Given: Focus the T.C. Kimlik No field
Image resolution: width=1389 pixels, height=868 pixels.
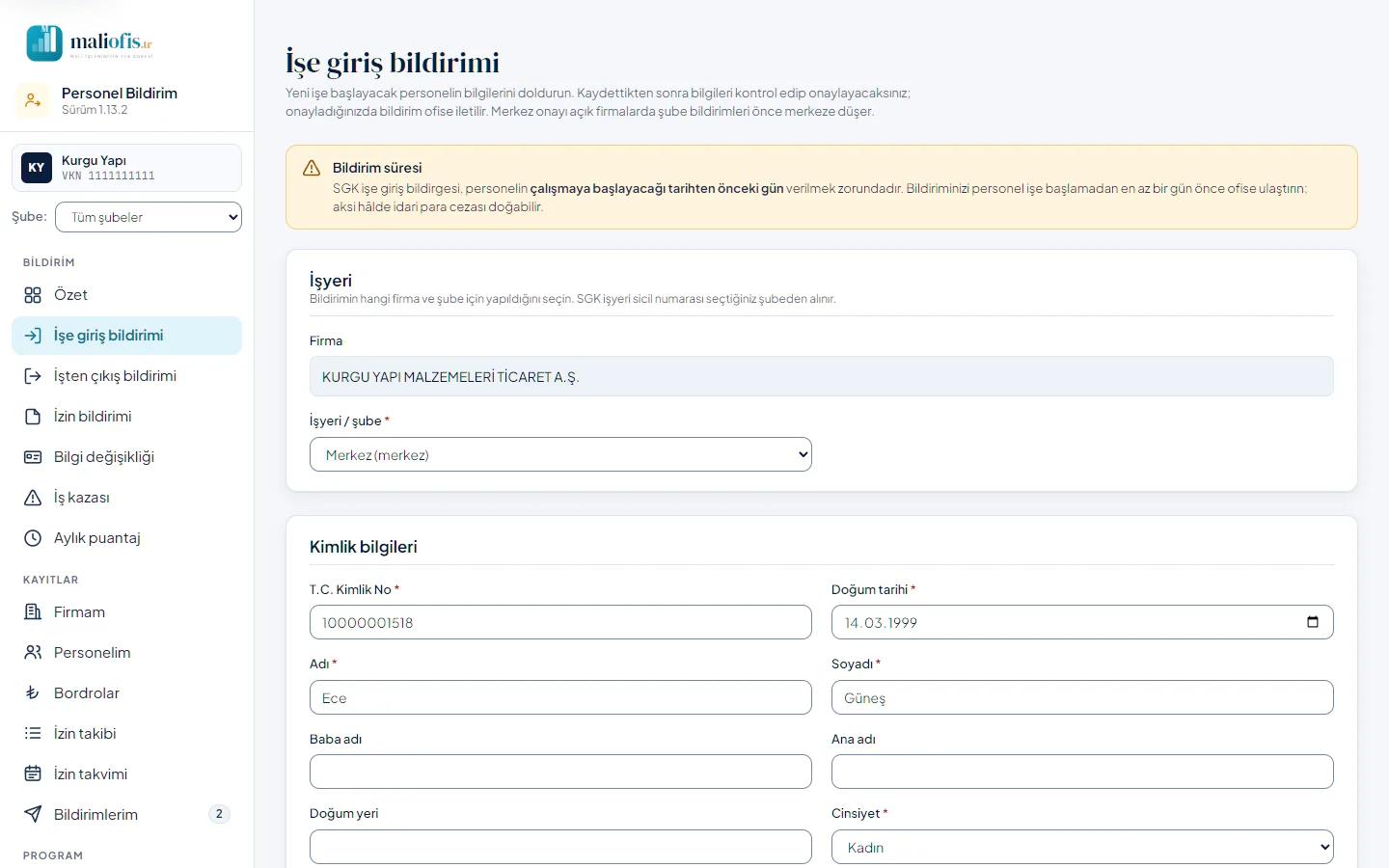Looking at the screenshot, I should (x=560, y=622).
